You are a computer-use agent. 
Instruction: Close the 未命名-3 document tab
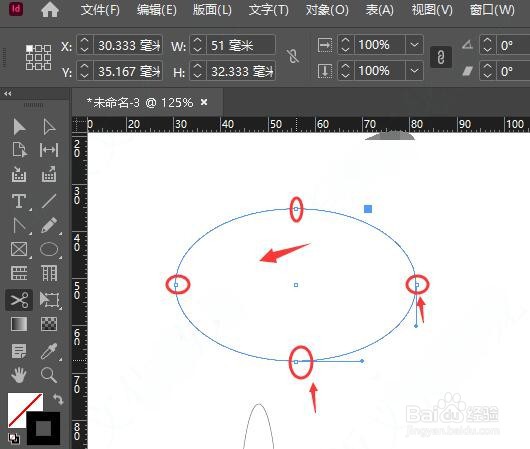(x=204, y=102)
